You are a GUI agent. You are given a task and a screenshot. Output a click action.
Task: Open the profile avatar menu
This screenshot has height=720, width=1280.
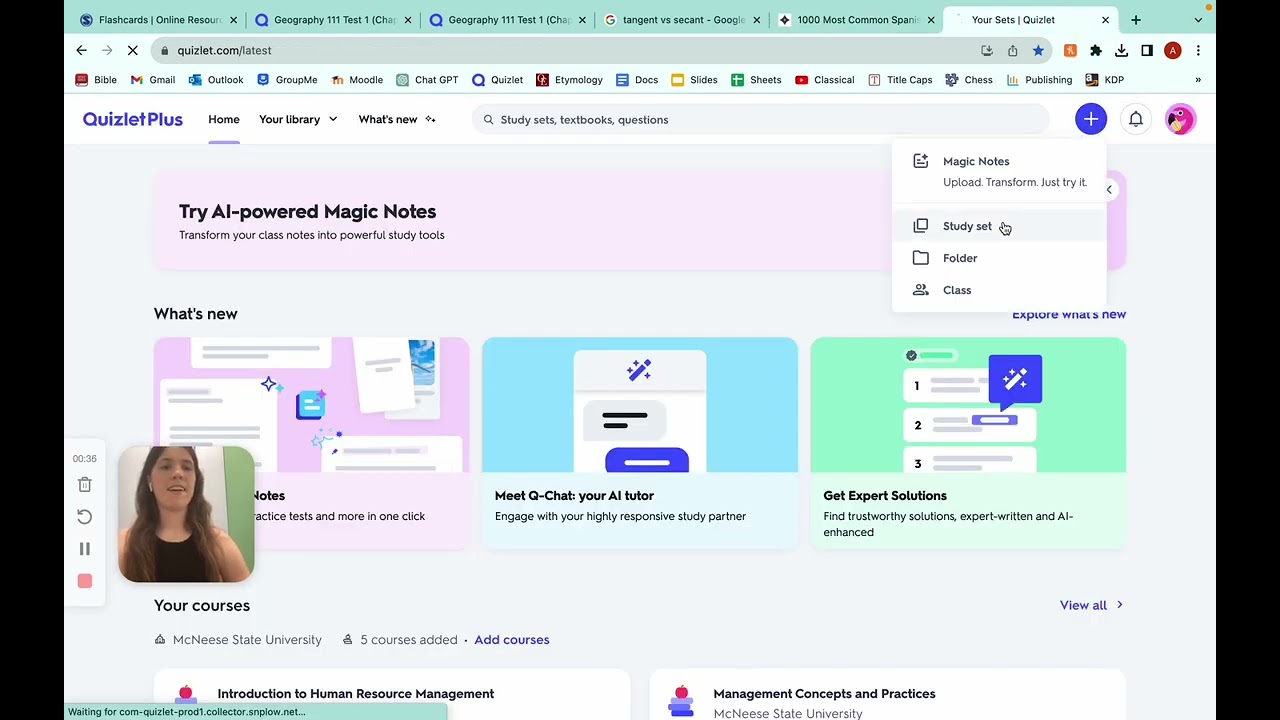[1180, 119]
